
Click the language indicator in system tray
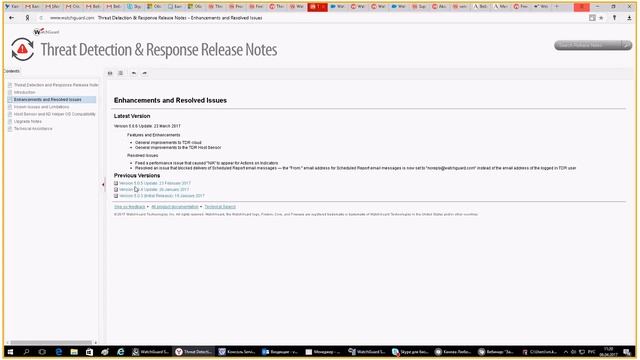point(591,351)
